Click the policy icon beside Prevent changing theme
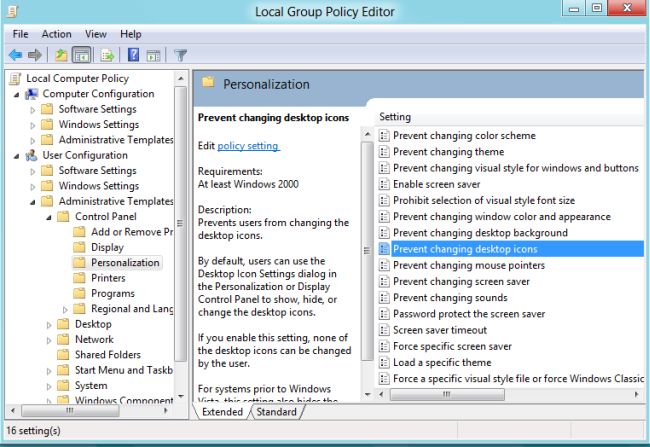The image size is (650, 447). 384,152
